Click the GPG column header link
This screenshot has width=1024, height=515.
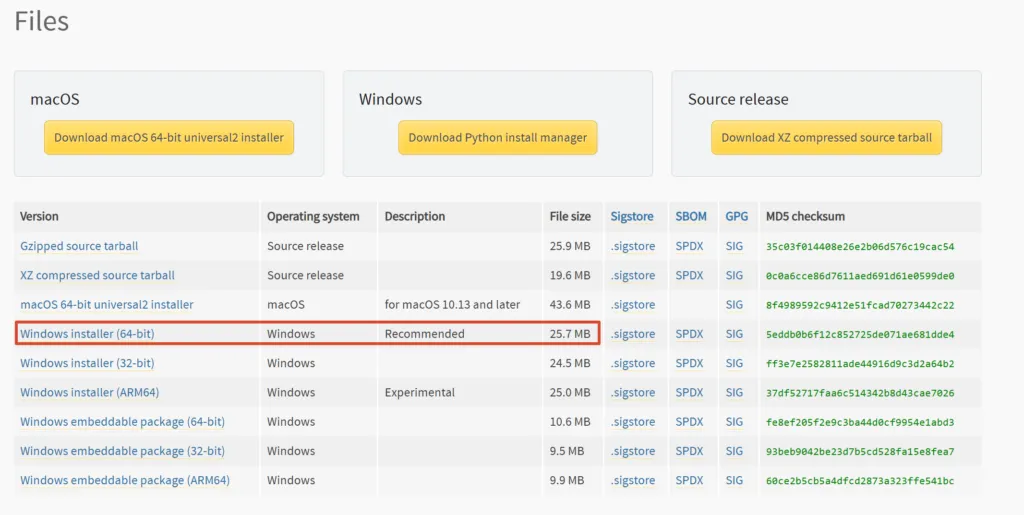(737, 216)
